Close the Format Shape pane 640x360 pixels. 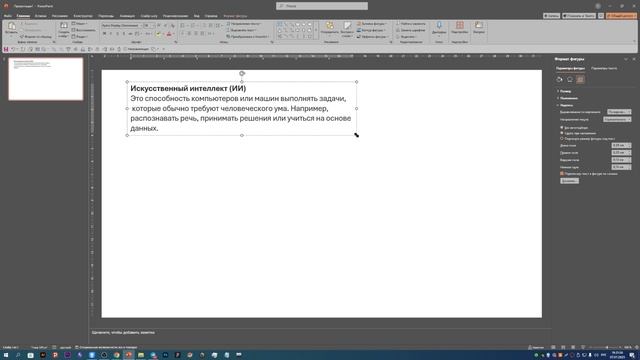pyautogui.click(x=634, y=59)
